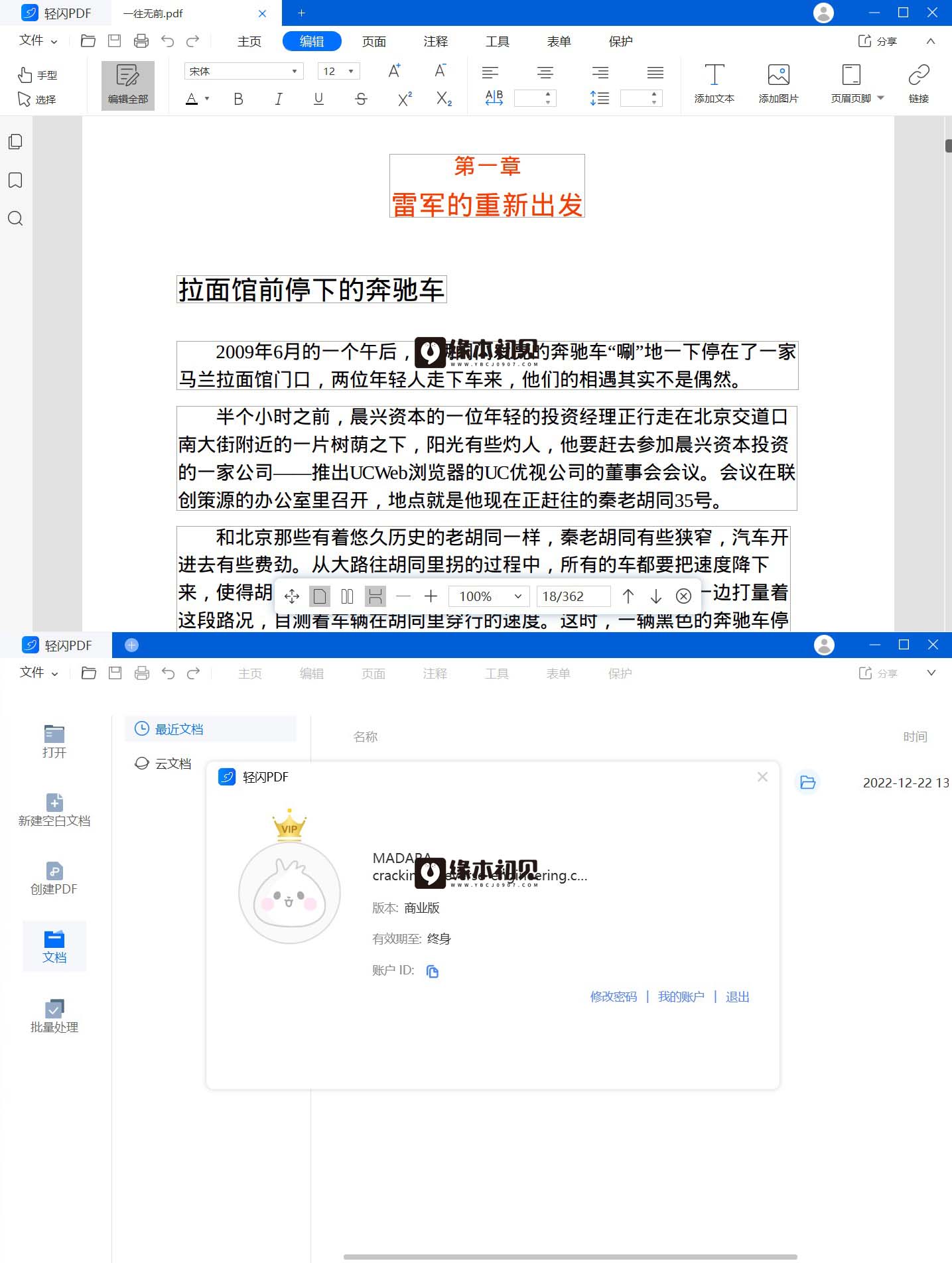Toggle the 编辑全部 edit-all mode
This screenshot has width=952, height=1263.
[x=128, y=85]
